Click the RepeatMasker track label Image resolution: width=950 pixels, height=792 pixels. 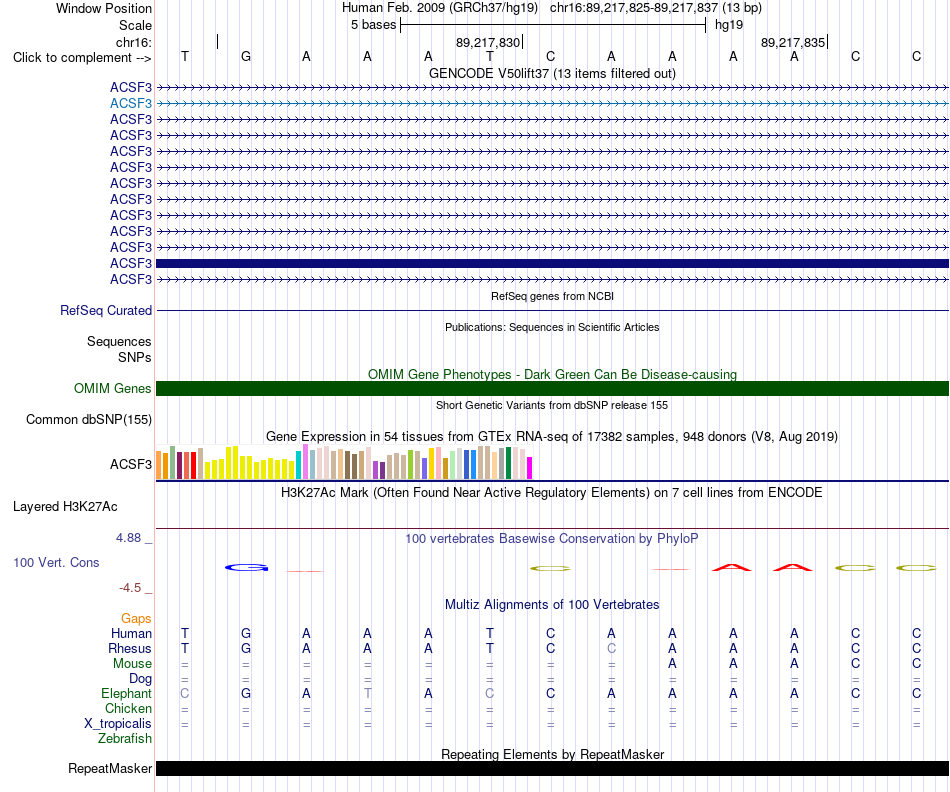(110, 768)
